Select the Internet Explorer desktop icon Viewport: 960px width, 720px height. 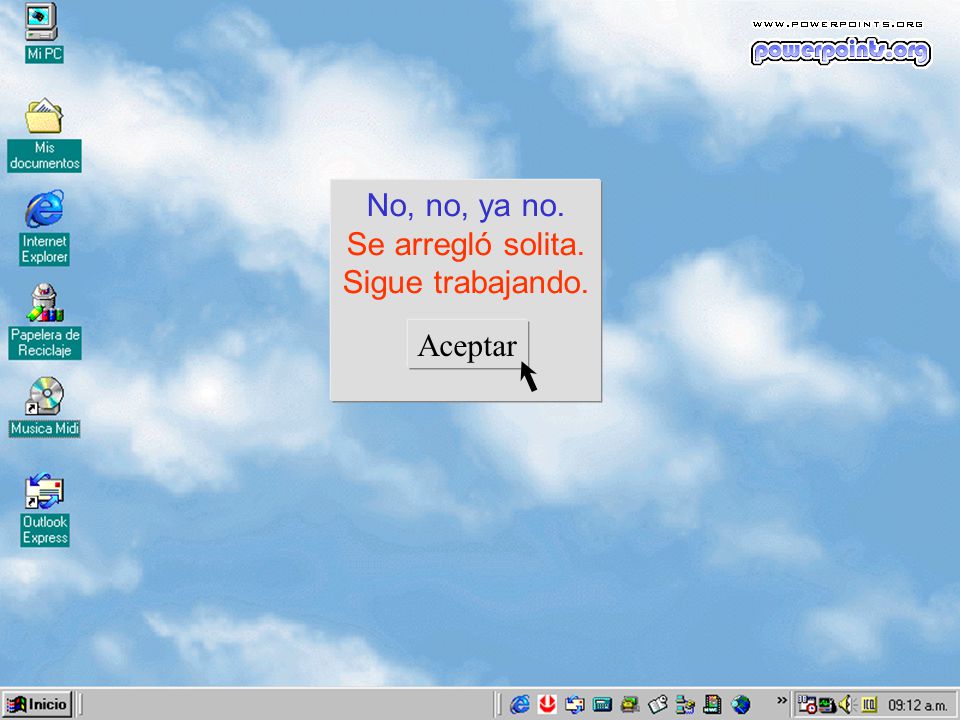coord(44,209)
